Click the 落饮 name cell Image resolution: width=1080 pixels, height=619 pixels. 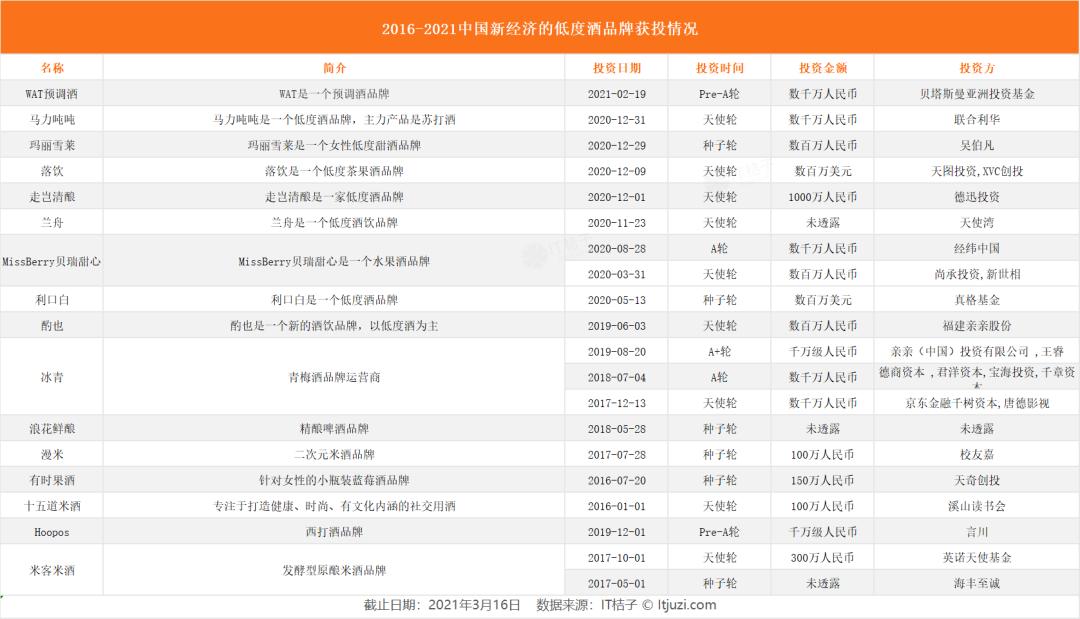pyautogui.click(x=52, y=171)
